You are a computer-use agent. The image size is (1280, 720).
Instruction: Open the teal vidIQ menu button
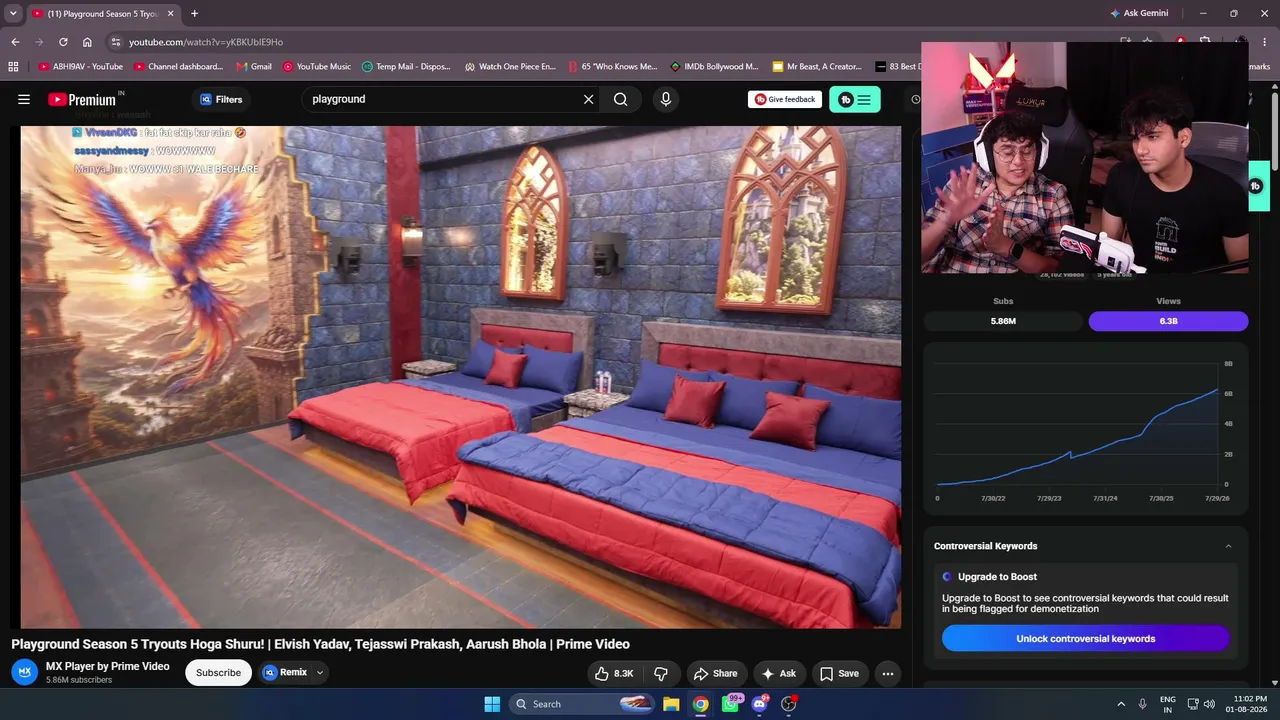(x=855, y=99)
